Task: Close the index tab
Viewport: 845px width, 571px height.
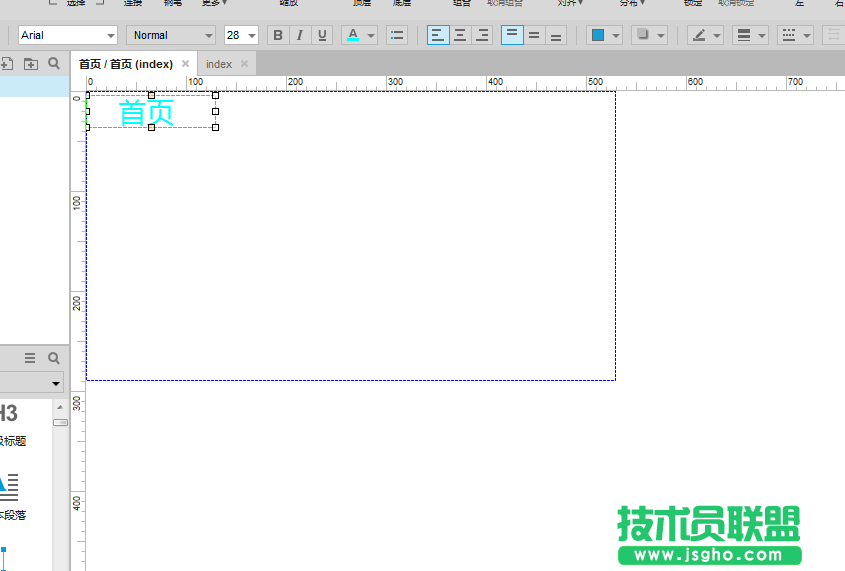Action: [244, 64]
